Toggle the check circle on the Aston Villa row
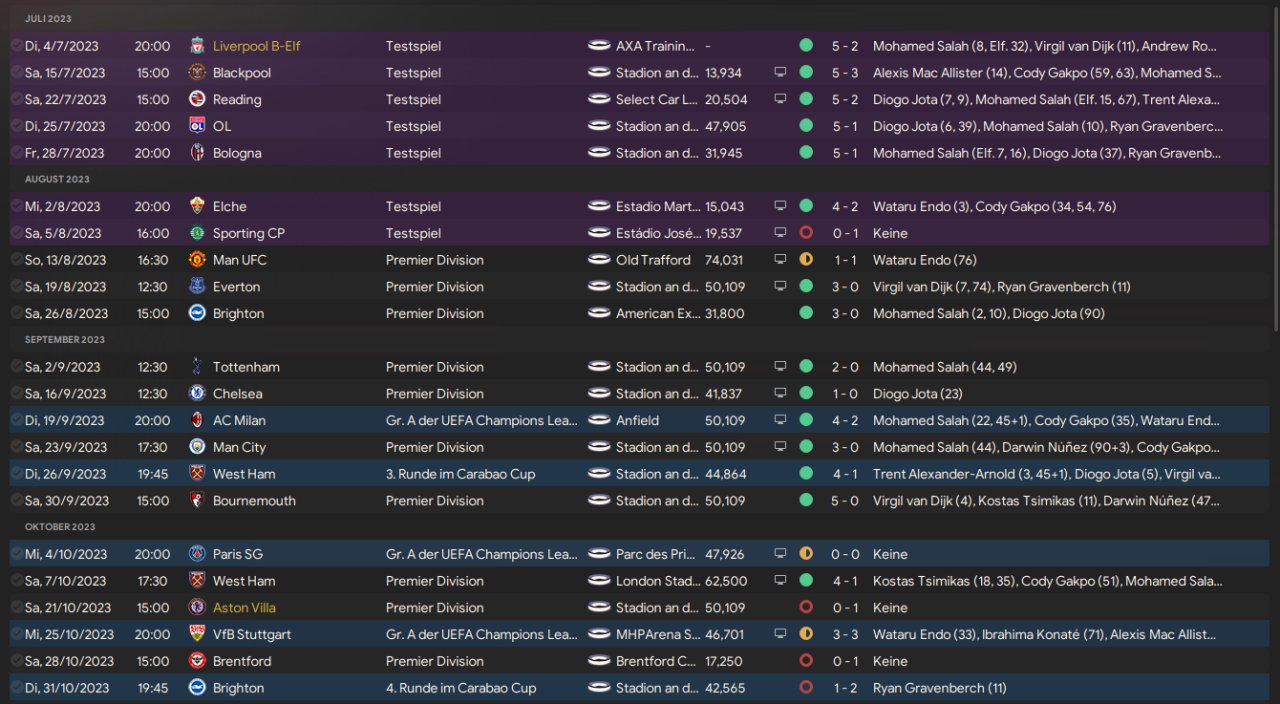The width and height of the screenshot is (1280, 704). (16, 608)
